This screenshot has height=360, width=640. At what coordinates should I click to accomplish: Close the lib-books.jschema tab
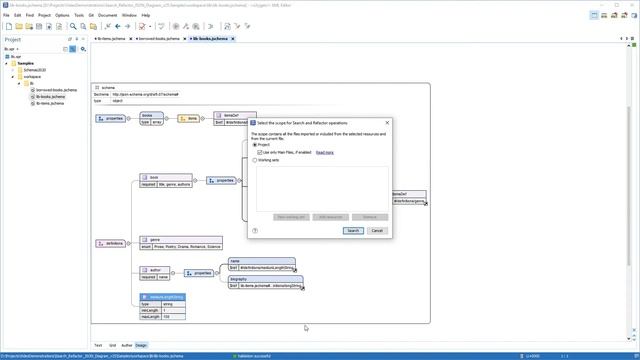tap(233, 39)
